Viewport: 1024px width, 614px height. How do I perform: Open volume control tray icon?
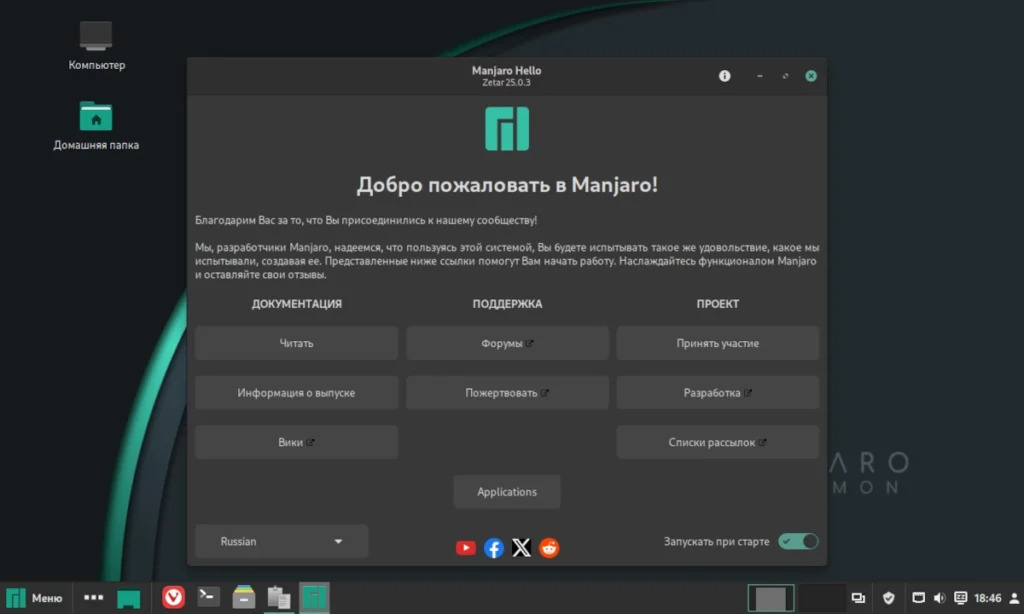click(x=939, y=598)
